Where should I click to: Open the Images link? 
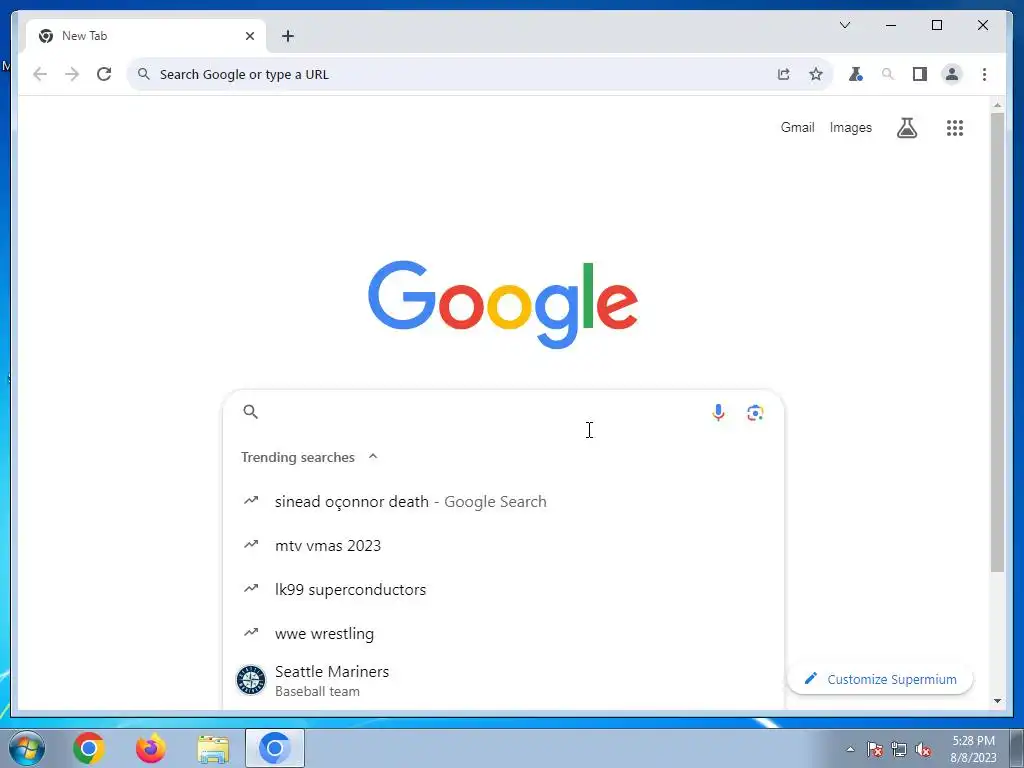click(x=850, y=127)
